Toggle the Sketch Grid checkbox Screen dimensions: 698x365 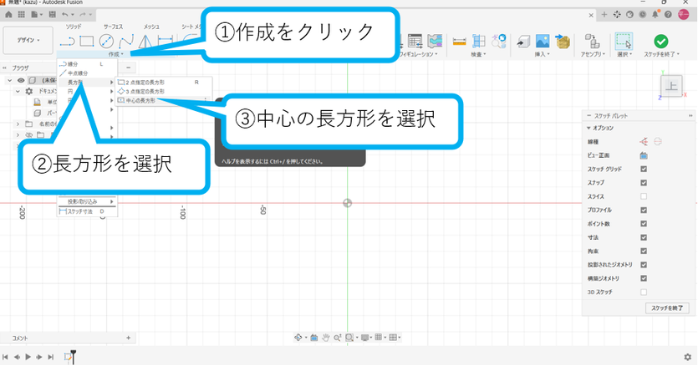[643, 169]
